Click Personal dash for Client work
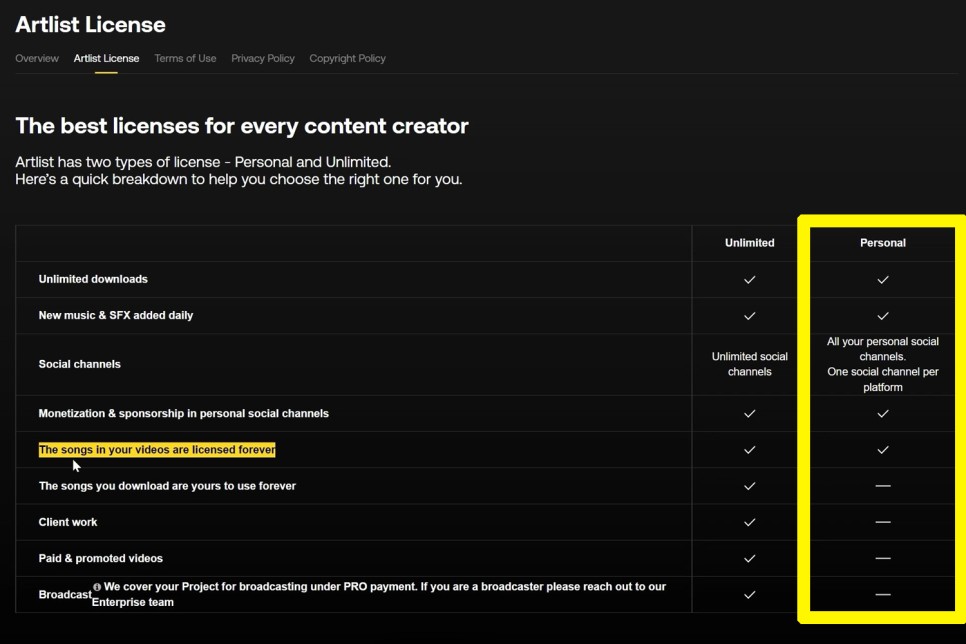 [882, 522]
